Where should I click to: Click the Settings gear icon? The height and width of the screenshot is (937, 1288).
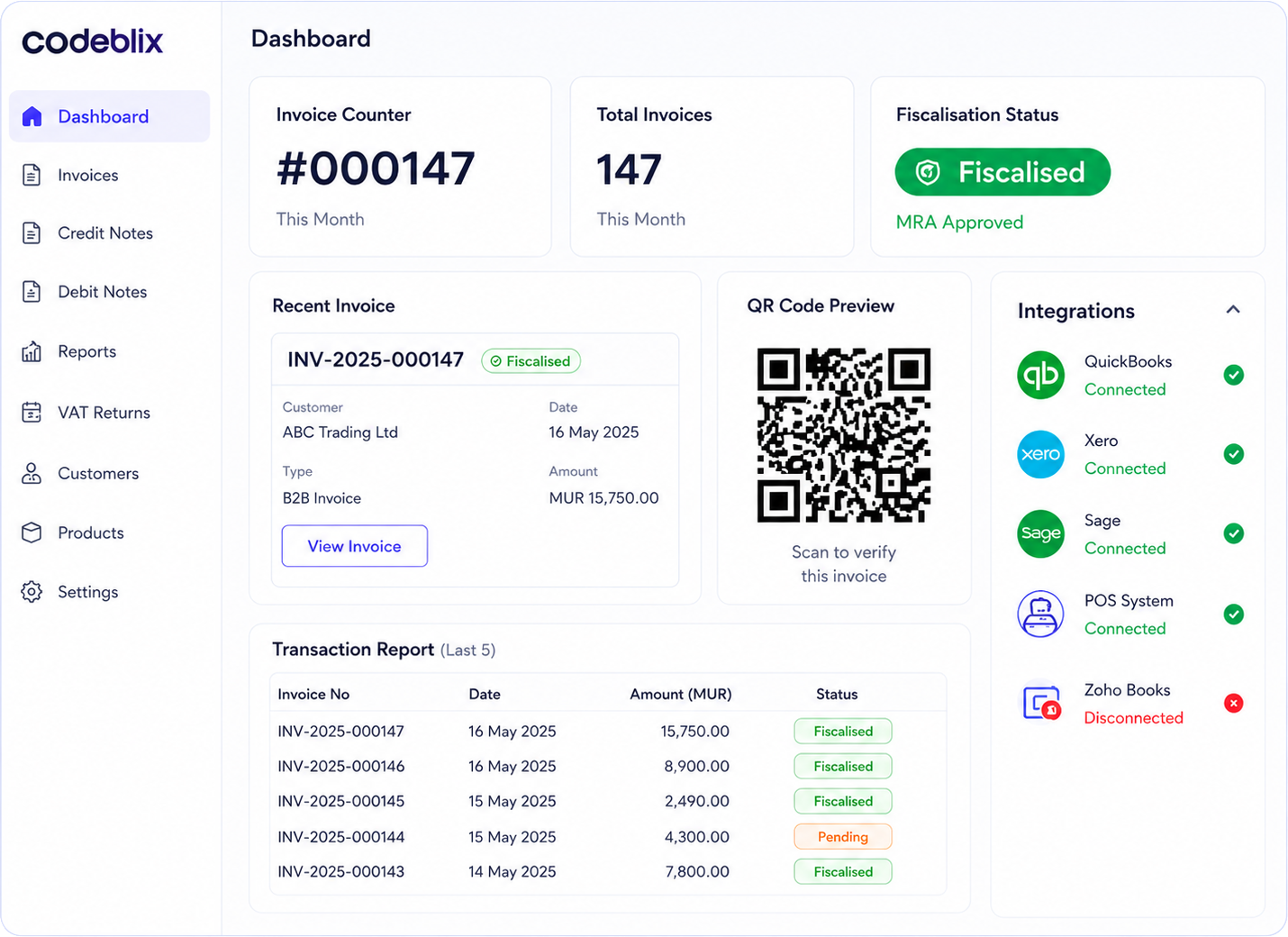[32, 592]
